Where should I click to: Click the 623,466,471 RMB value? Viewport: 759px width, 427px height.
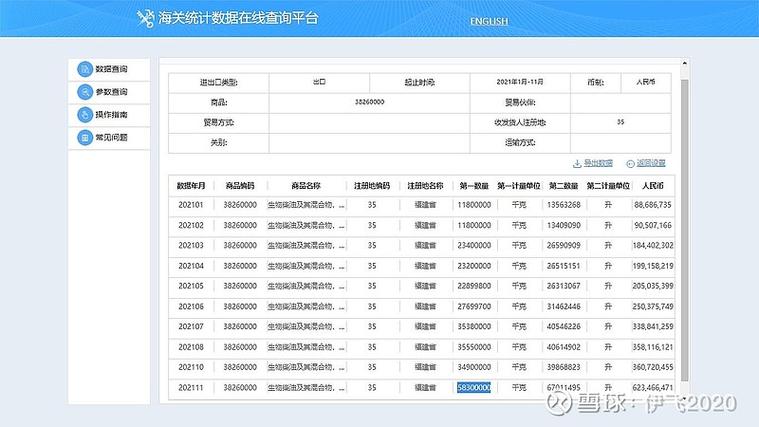(653, 387)
